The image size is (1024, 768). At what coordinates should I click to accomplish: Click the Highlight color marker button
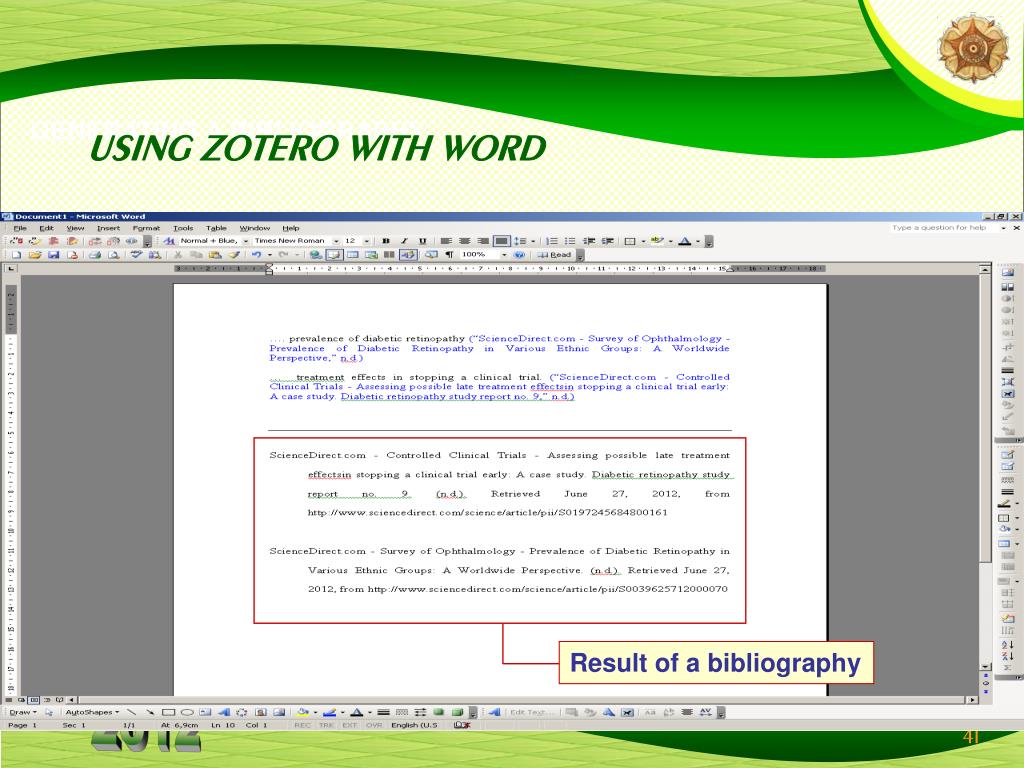click(x=657, y=241)
